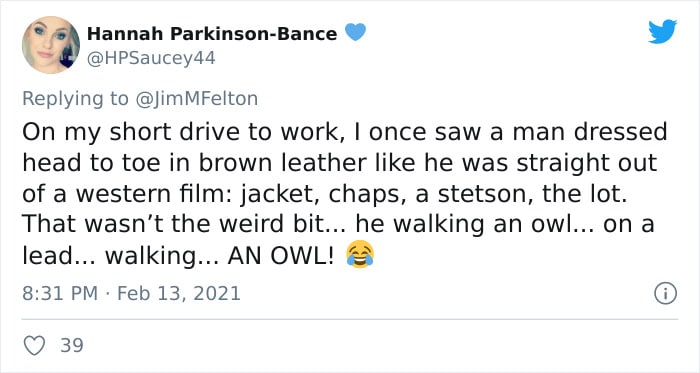The image size is (700, 373).
Task: Open the Hannah Parkinson-Bance display name
Action: point(212,33)
